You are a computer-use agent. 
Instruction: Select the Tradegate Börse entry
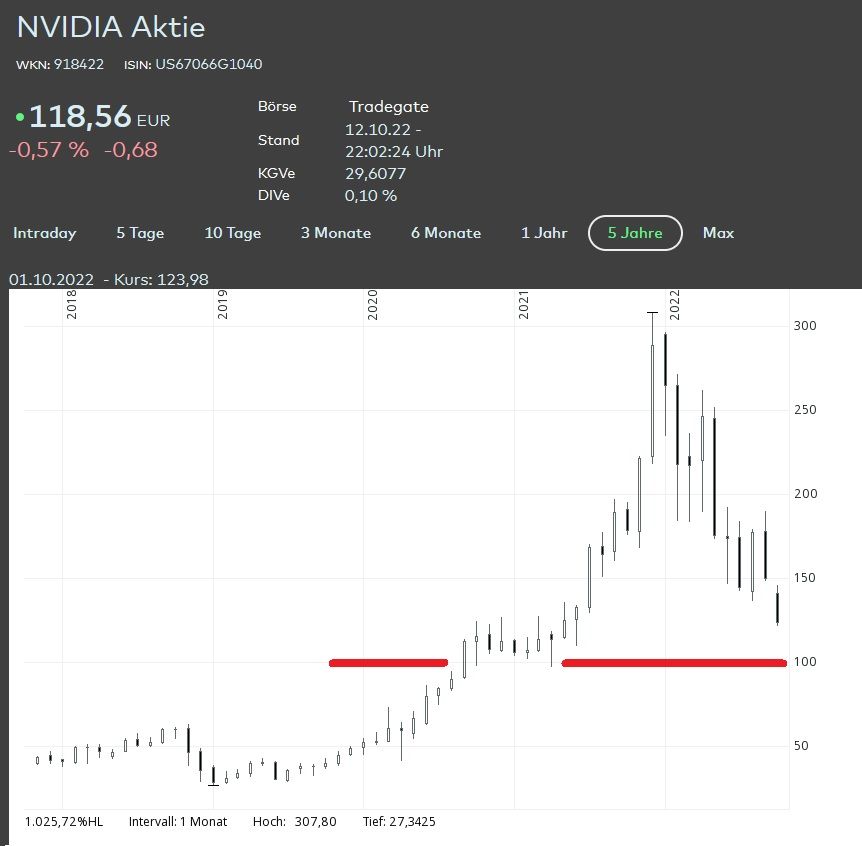tap(387, 106)
